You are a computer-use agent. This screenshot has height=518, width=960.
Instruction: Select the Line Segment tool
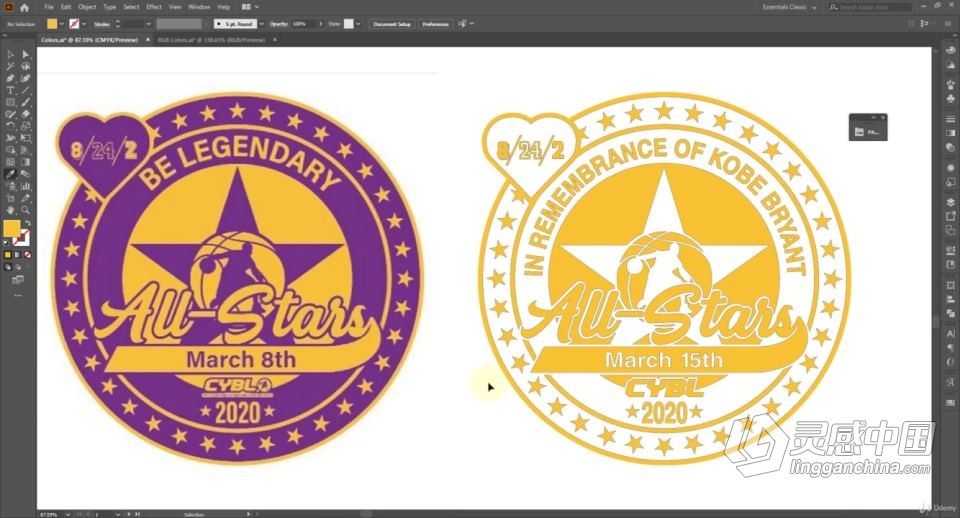coord(26,91)
